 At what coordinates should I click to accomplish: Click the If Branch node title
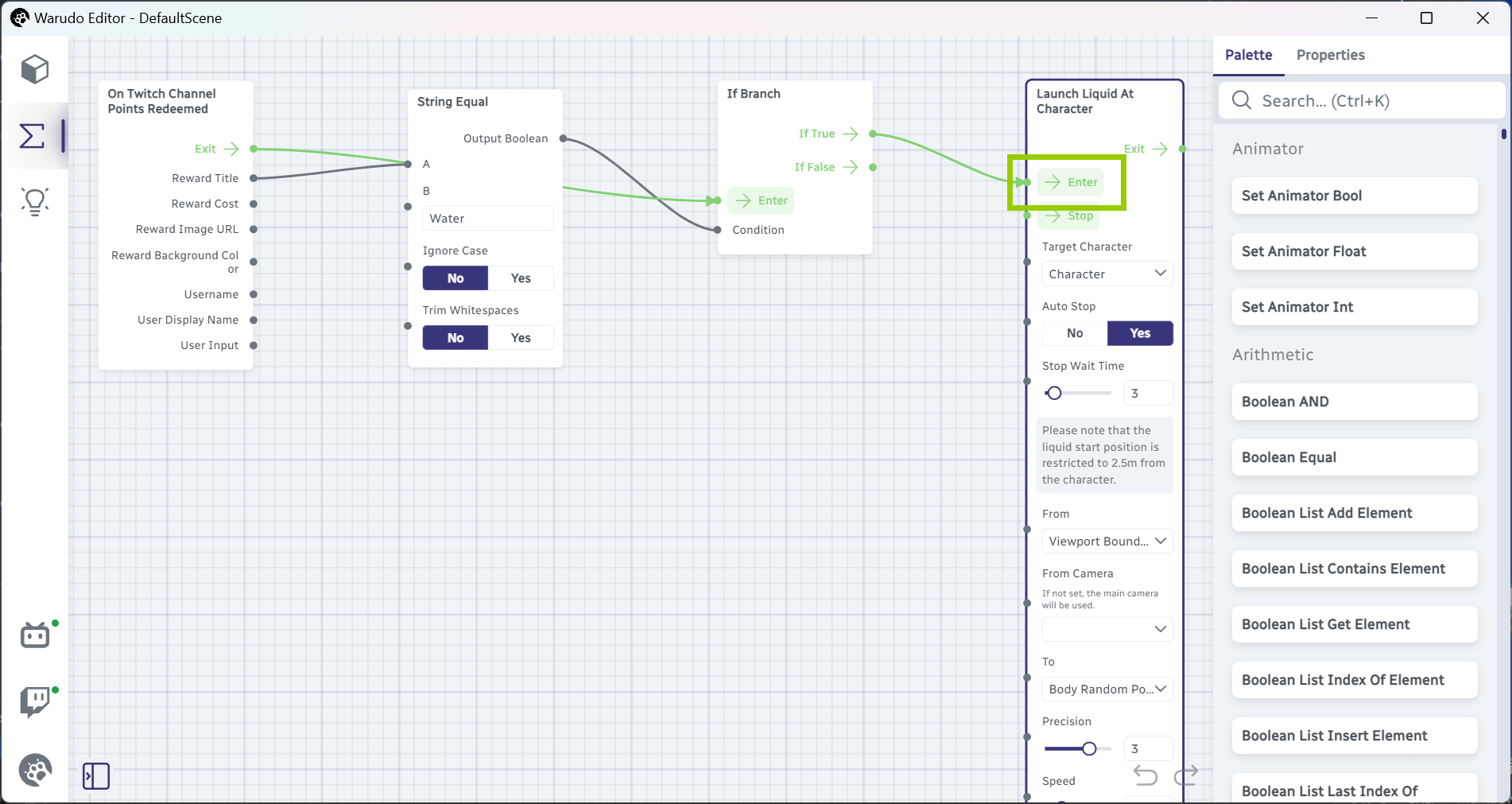754,94
